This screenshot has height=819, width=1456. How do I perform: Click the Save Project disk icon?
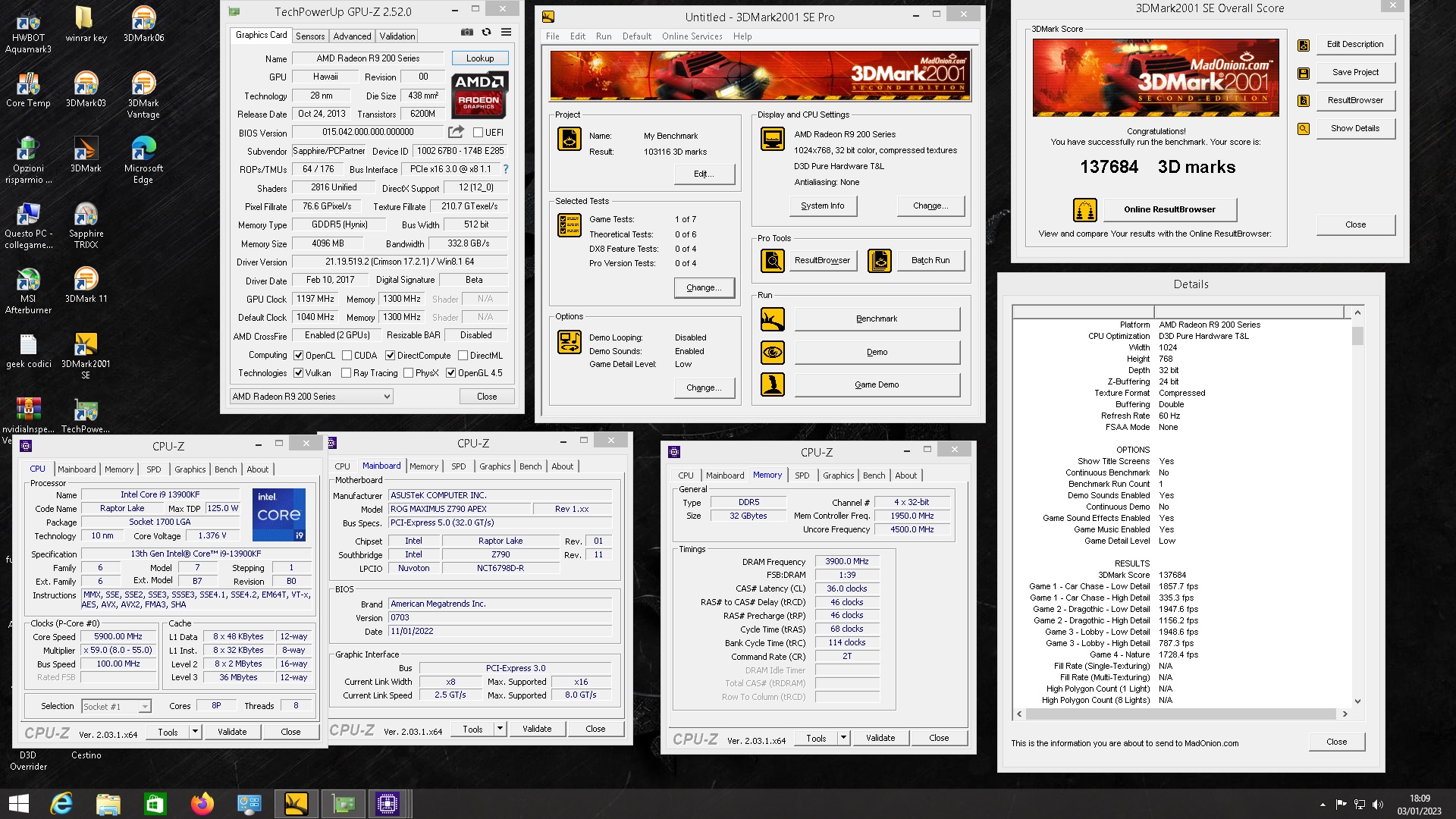[x=1303, y=74]
